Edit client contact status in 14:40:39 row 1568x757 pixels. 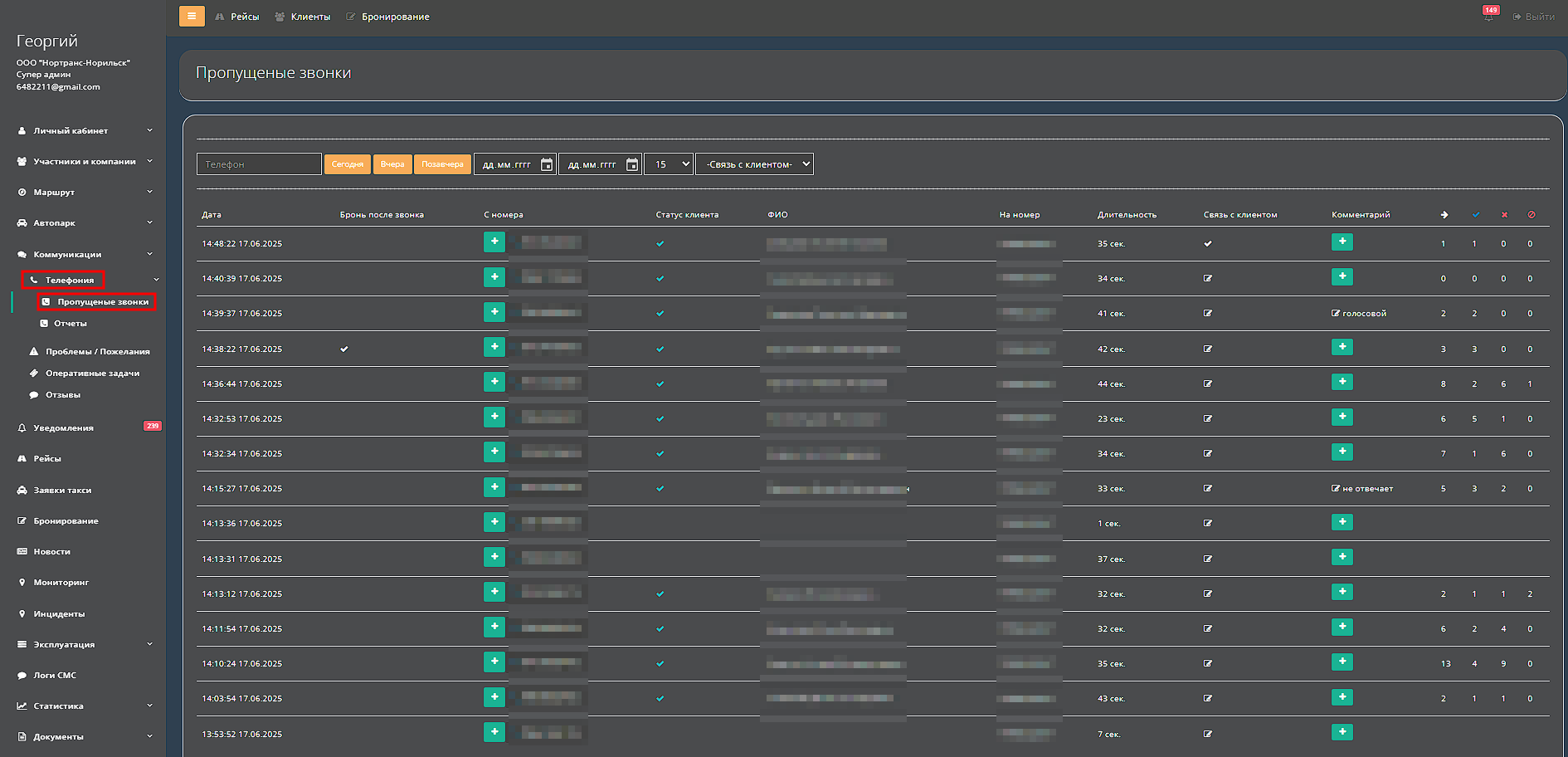[x=1208, y=279]
